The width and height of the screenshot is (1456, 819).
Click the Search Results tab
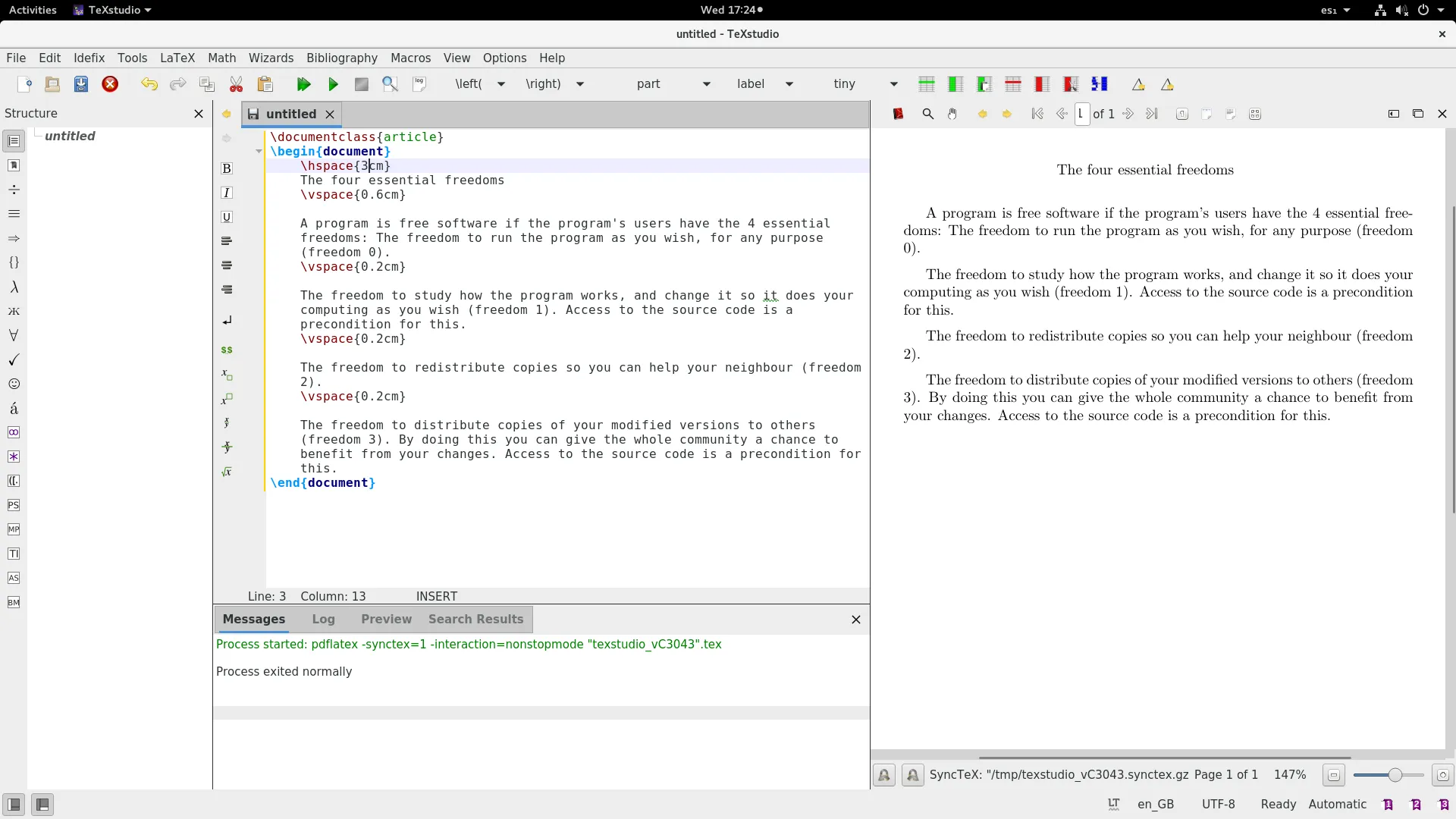475,619
